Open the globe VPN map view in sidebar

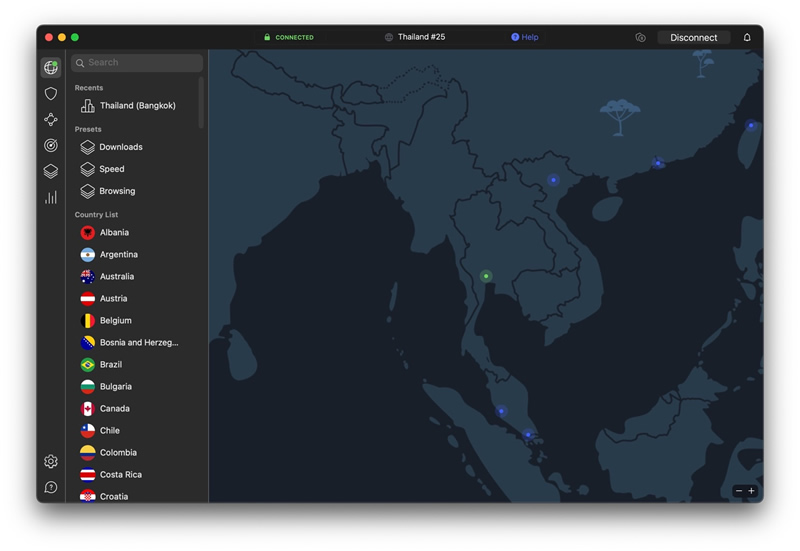point(50,67)
